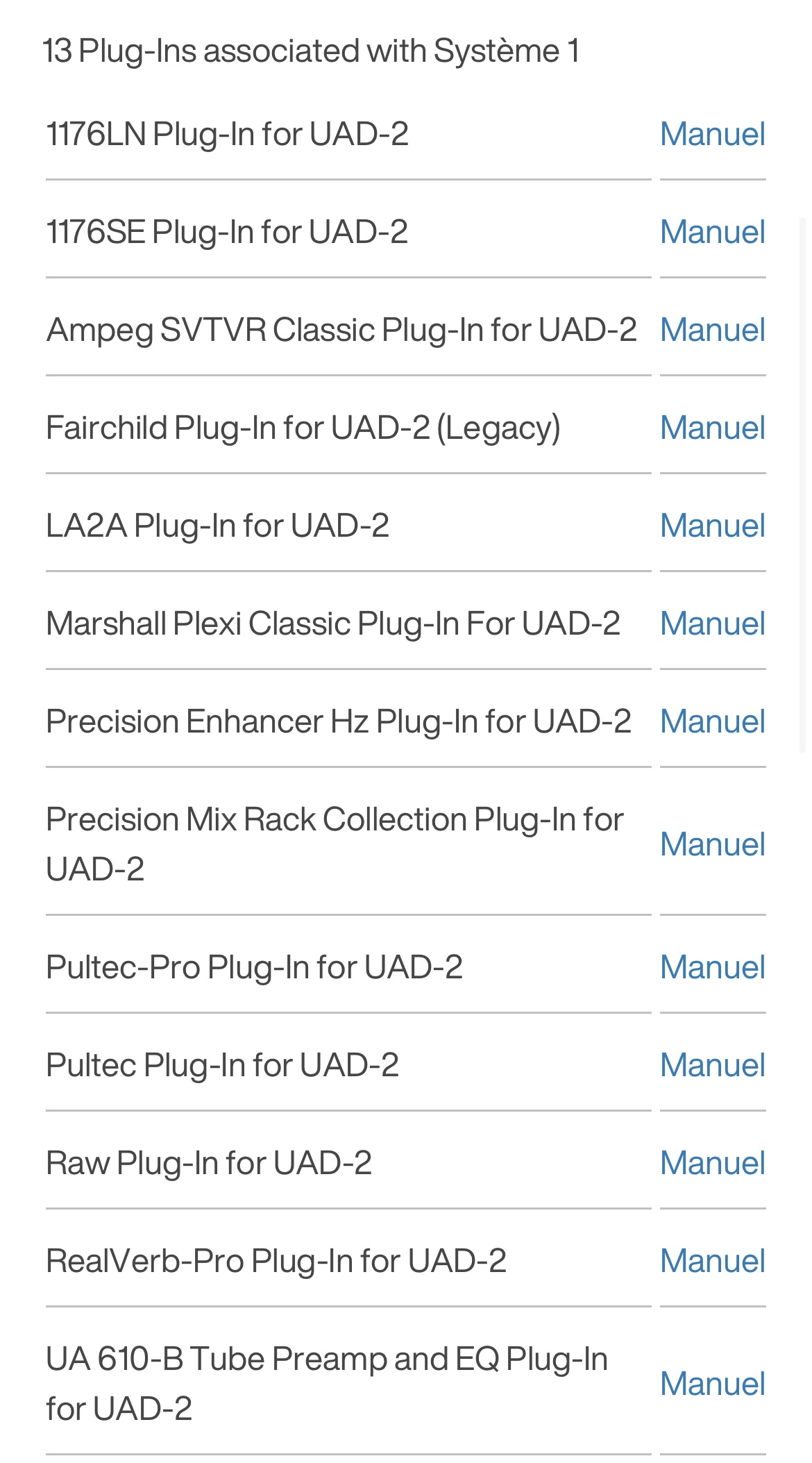Open Manuel for RealVerb-Pro Plug-In
Image resolution: width=812 pixels, height=1463 pixels.
click(x=713, y=1261)
